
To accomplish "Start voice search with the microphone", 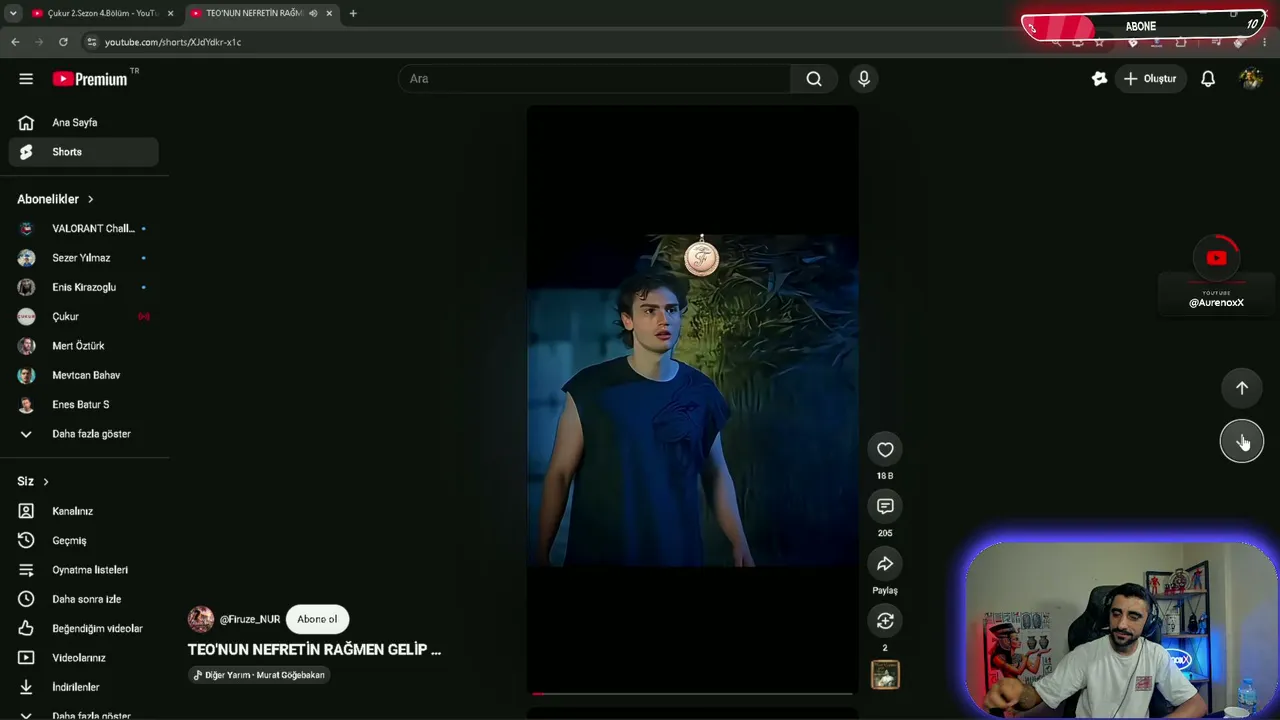I will click(864, 79).
